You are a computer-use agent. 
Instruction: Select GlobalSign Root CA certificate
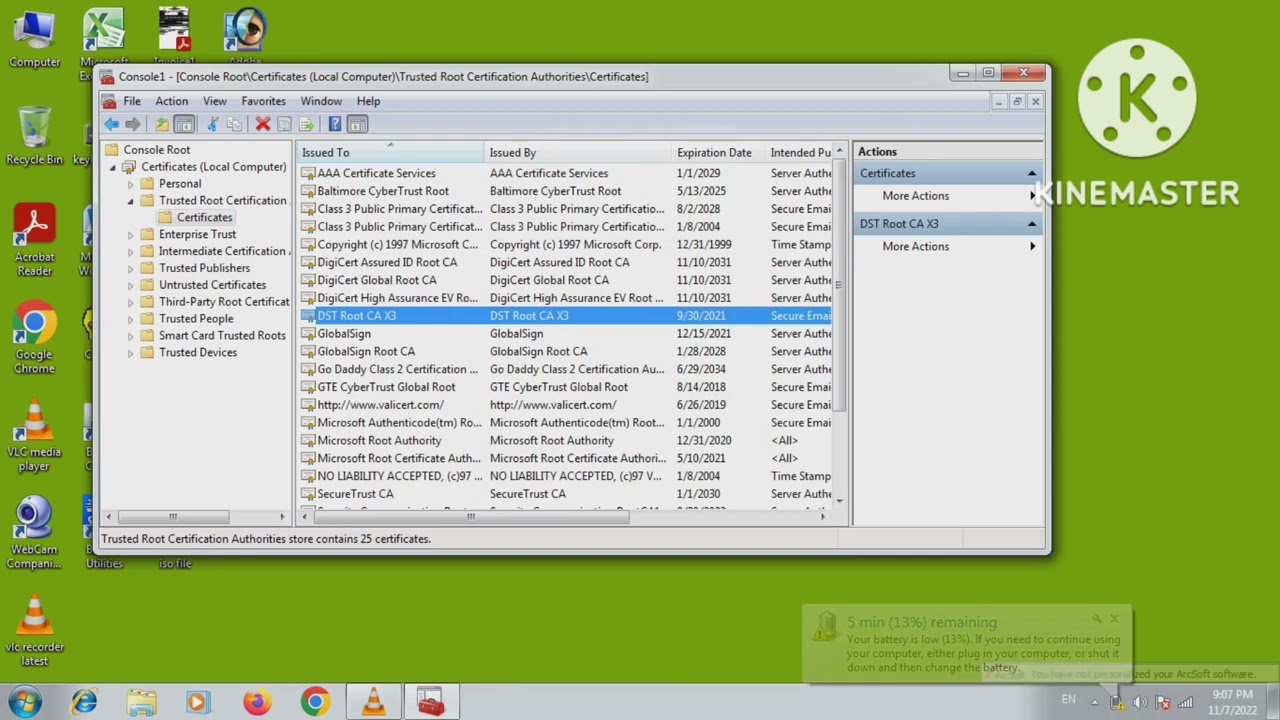point(565,351)
